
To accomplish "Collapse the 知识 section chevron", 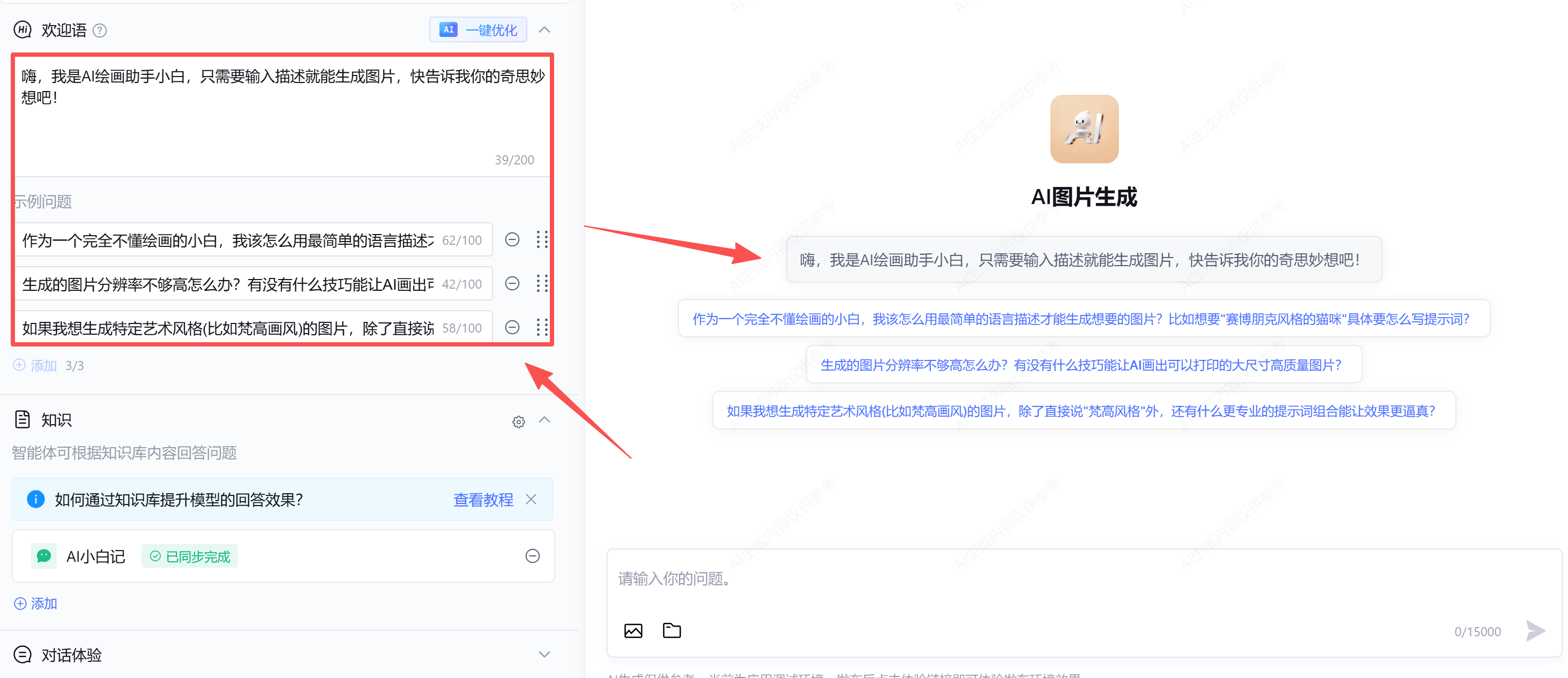I will 544,420.
